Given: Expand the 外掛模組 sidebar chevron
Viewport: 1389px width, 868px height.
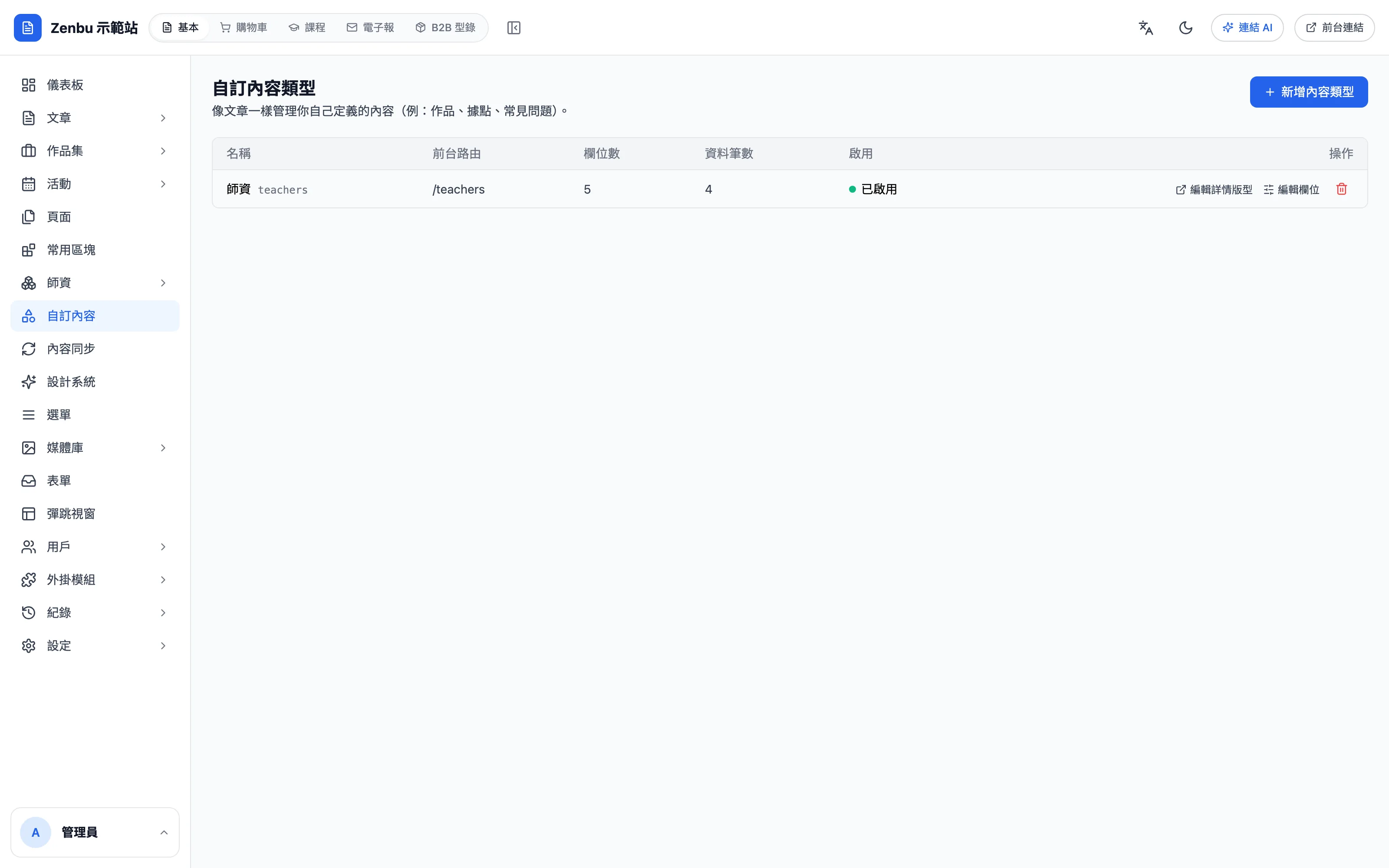Looking at the screenshot, I should (x=163, y=580).
